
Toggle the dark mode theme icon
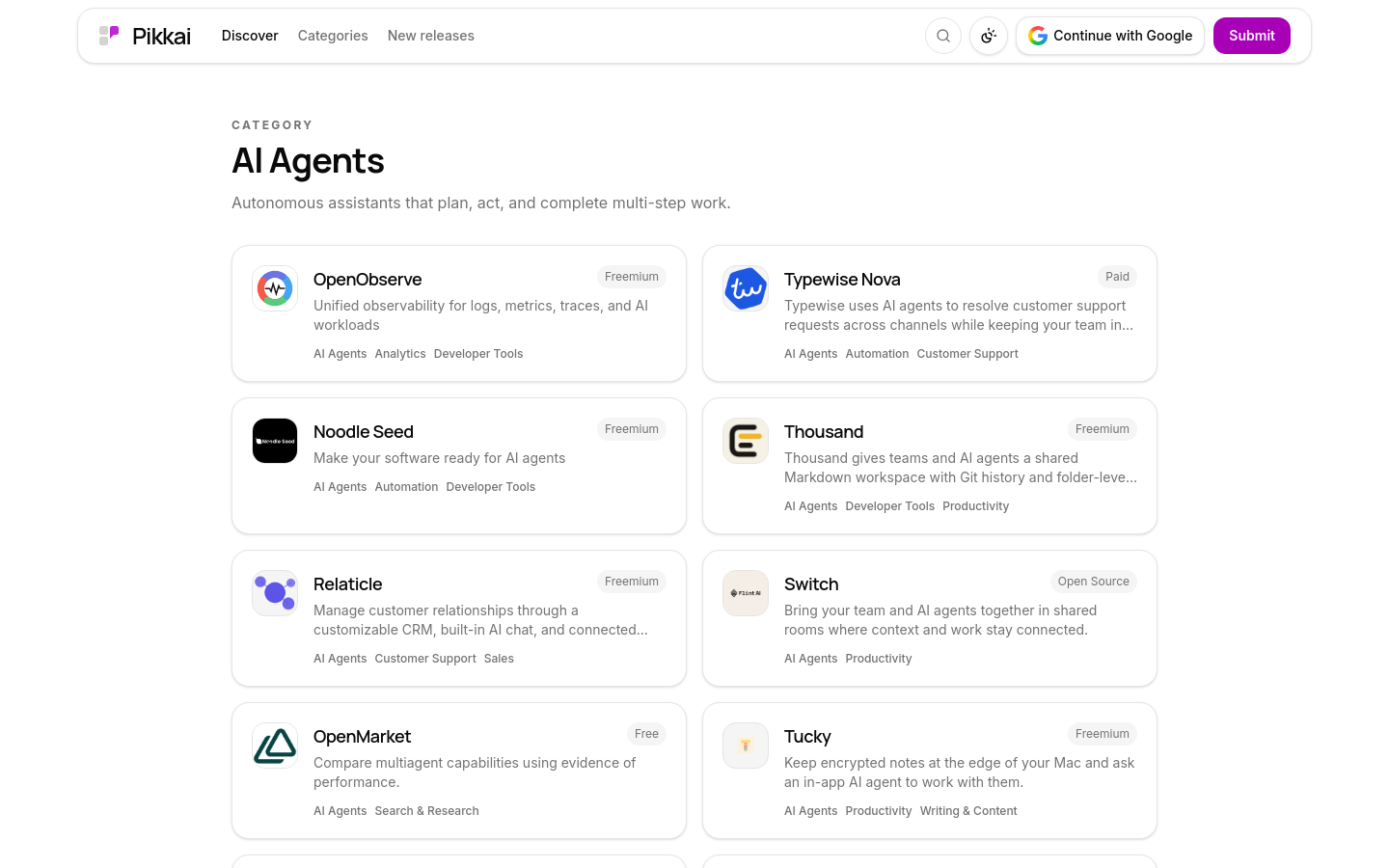click(x=989, y=36)
